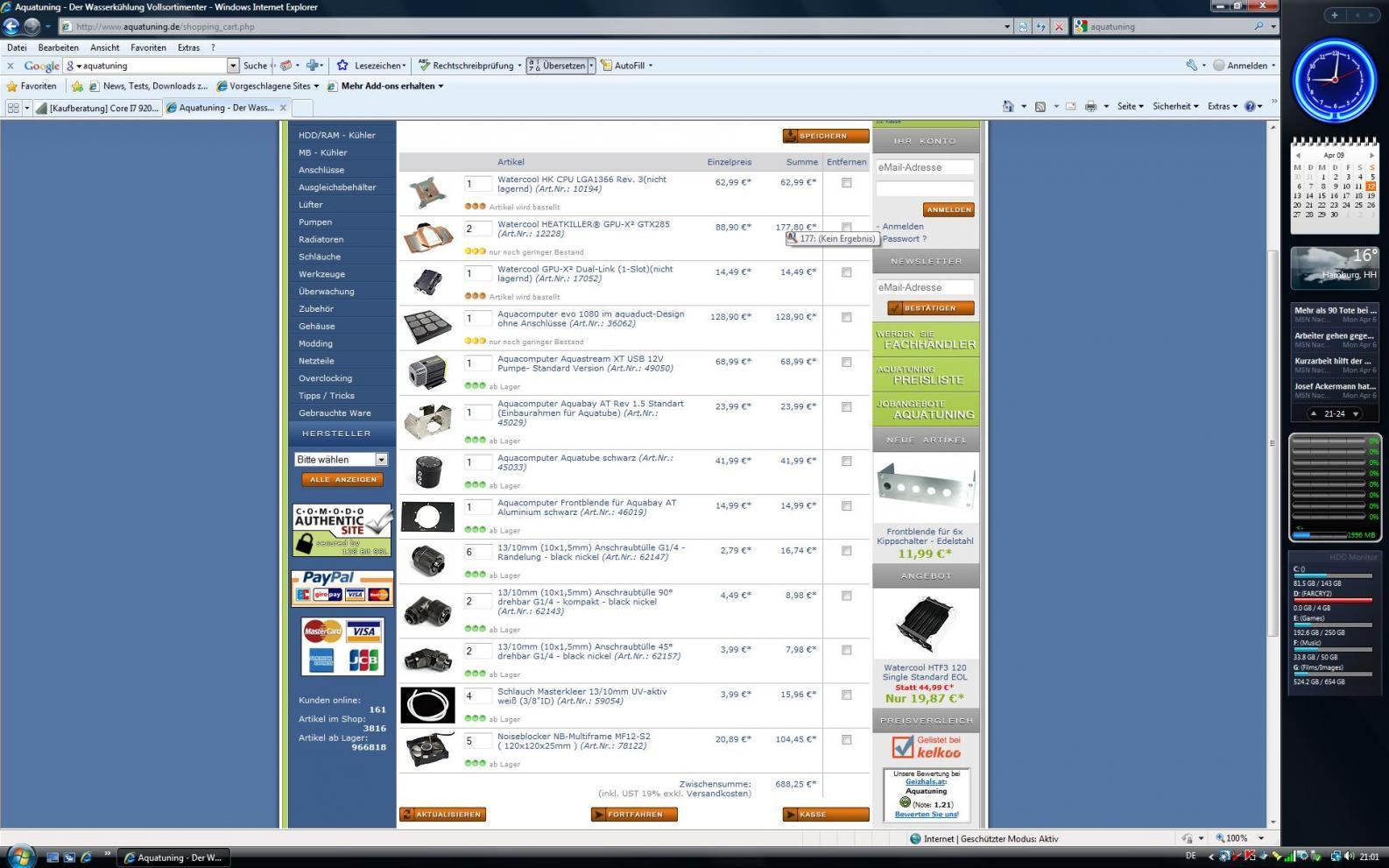
Task: Edit quantity field for Noiseblocker NB-Multiframe
Action: (477, 741)
